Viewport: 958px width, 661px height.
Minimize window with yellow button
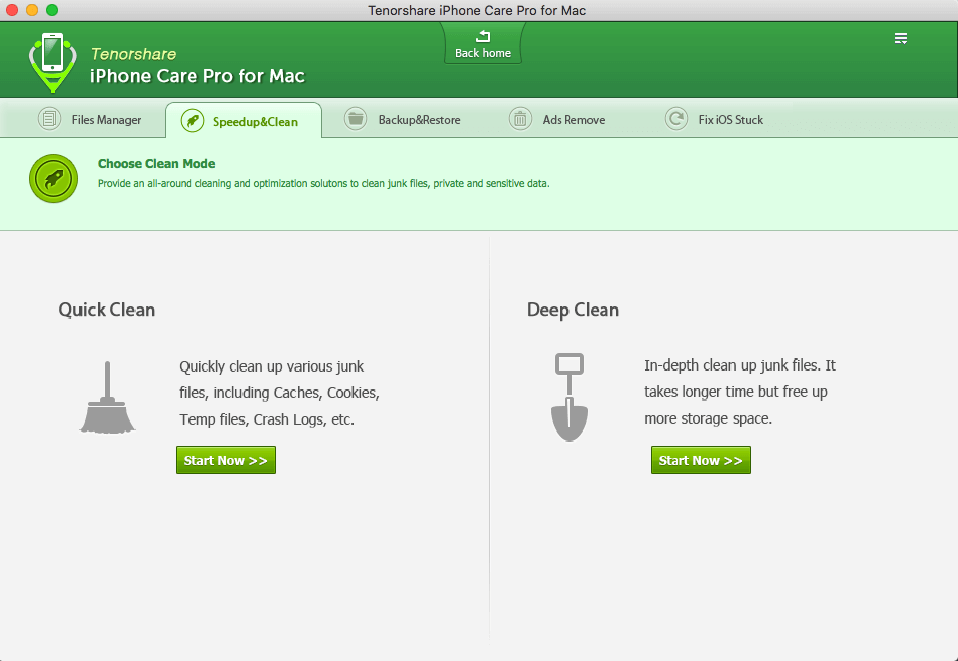tap(32, 10)
